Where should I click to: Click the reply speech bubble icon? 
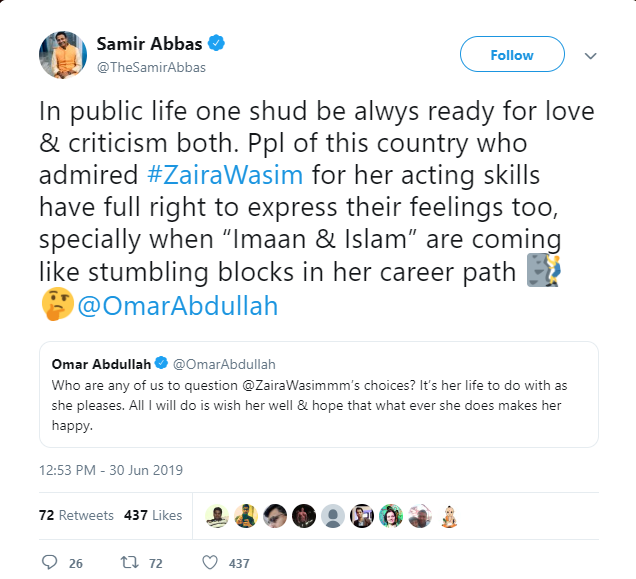point(50,563)
